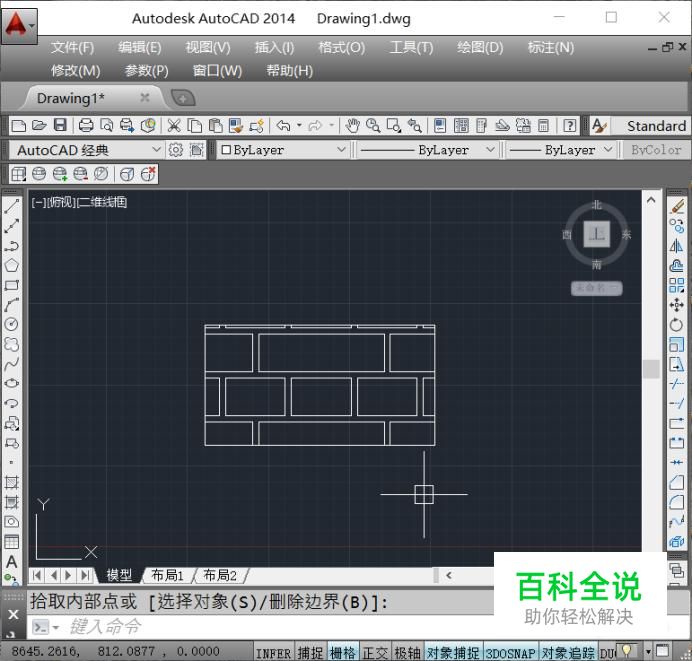Expand the ByLayer color dropdown
Image resolution: width=692 pixels, height=661 pixels.
(x=282, y=150)
